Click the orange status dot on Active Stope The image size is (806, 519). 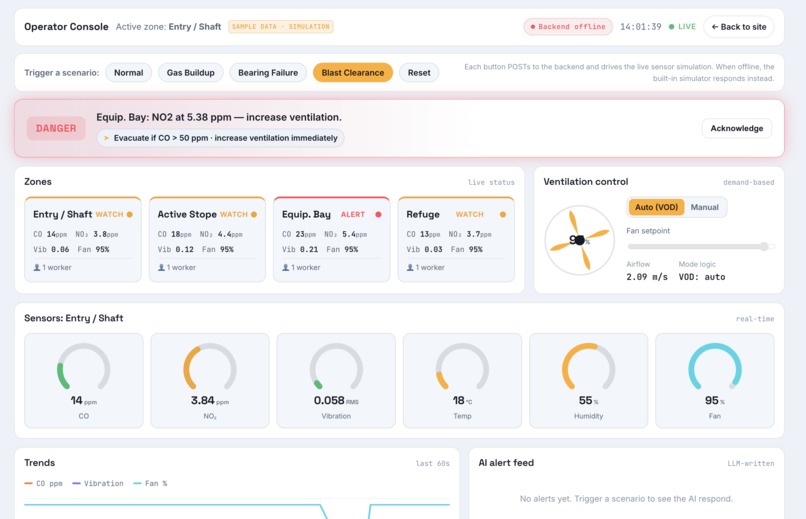point(254,214)
